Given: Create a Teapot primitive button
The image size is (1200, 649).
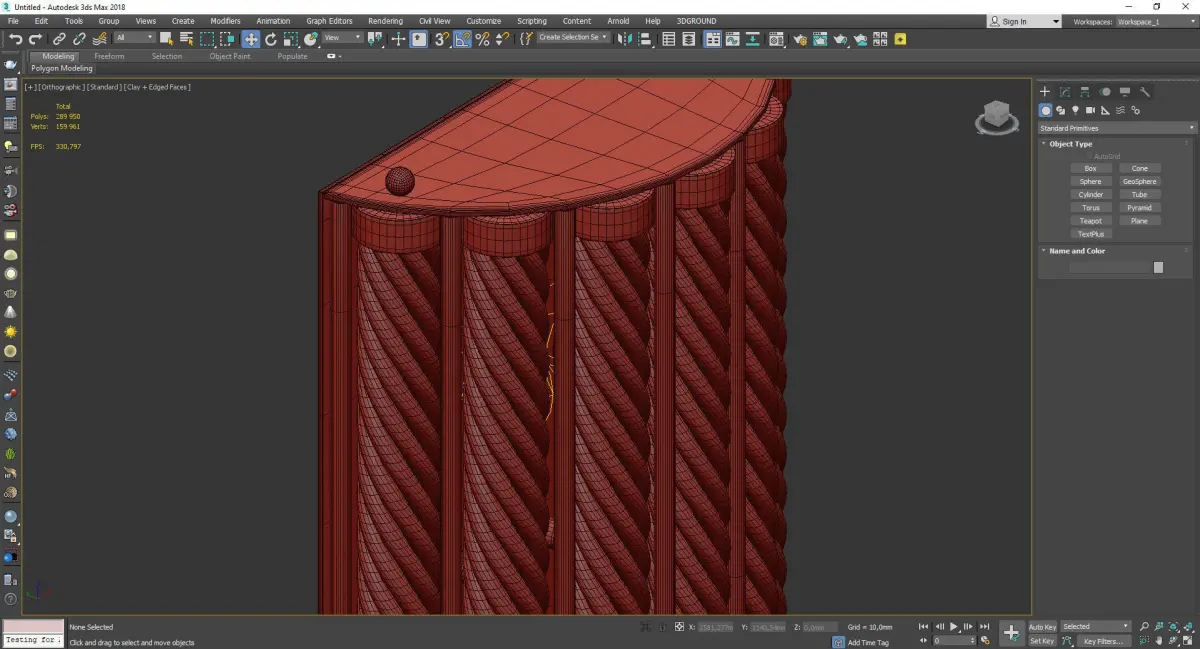Looking at the screenshot, I should (1091, 221).
